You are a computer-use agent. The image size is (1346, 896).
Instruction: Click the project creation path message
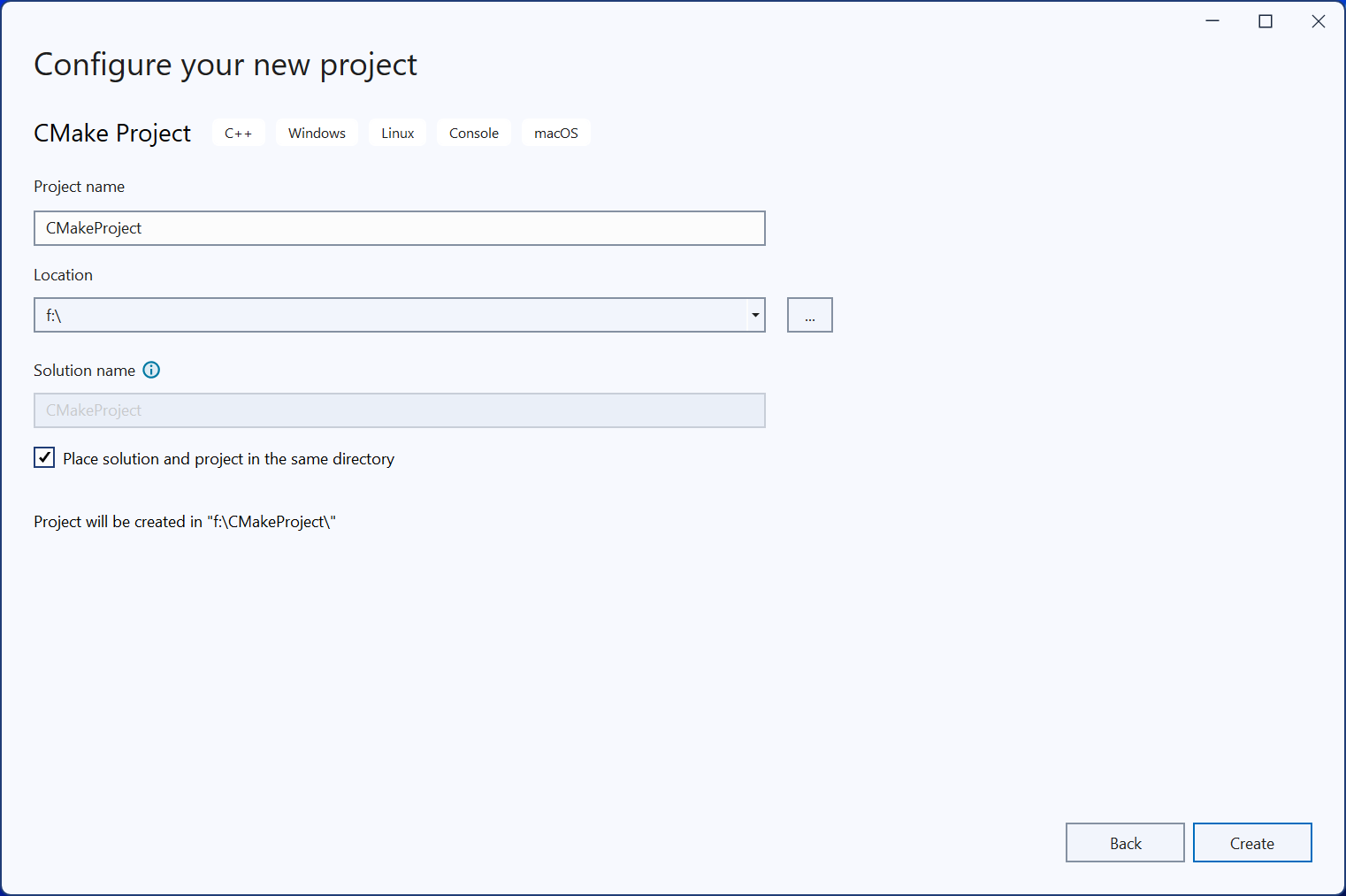click(185, 522)
